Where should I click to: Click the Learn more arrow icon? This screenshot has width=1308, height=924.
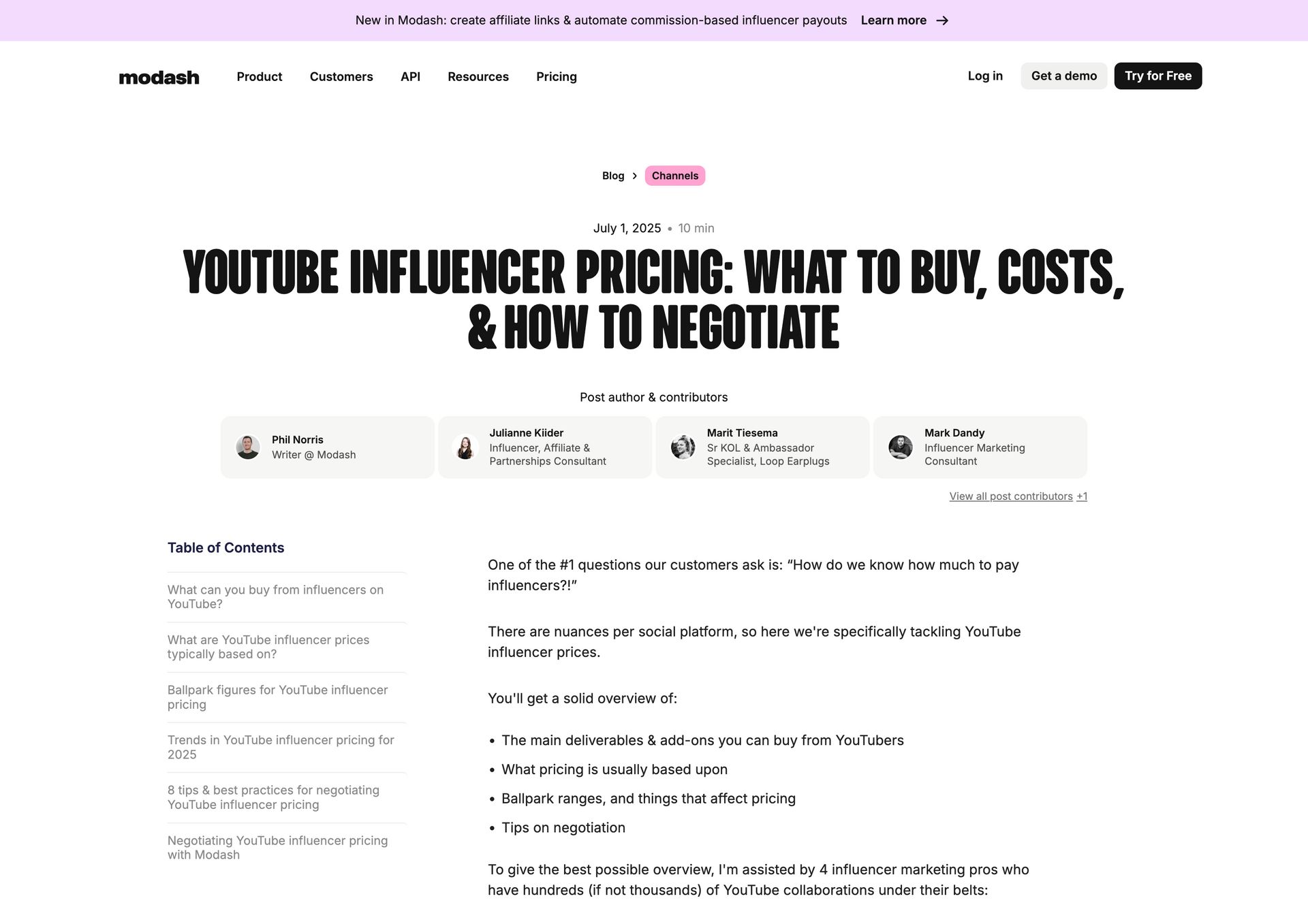942,20
